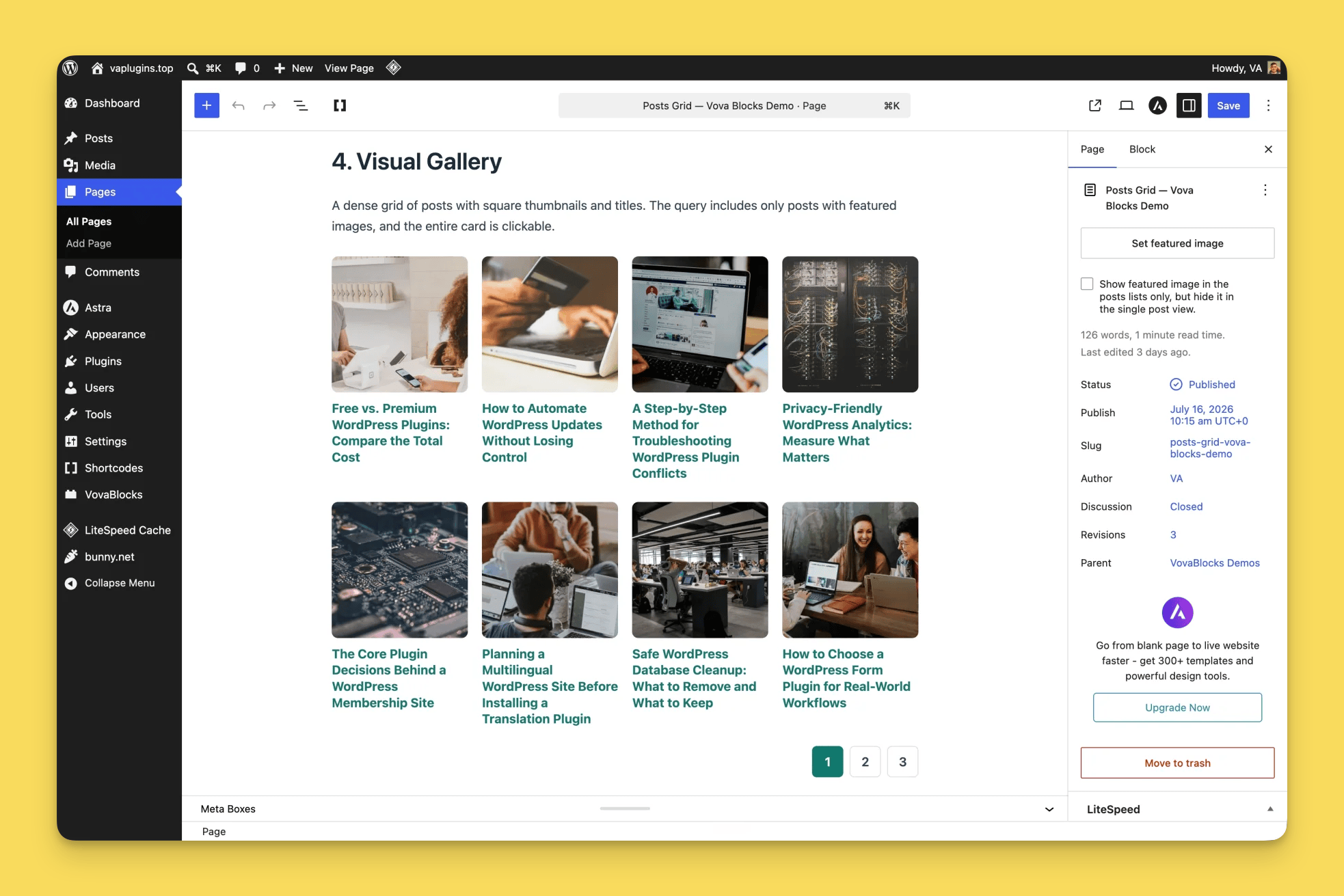Open the 'Free vs. Premium WordPress Plugins' title
The height and width of the screenshot is (896, 1344).
[x=390, y=433]
